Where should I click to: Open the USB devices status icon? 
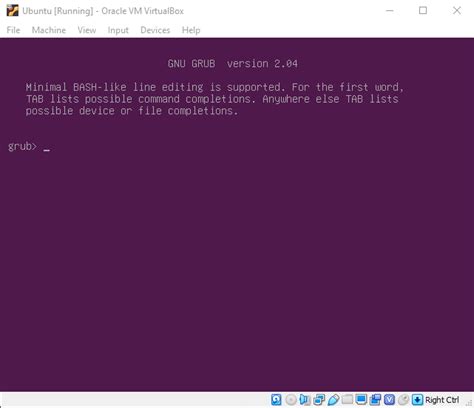pyautogui.click(x=333, y=399)
